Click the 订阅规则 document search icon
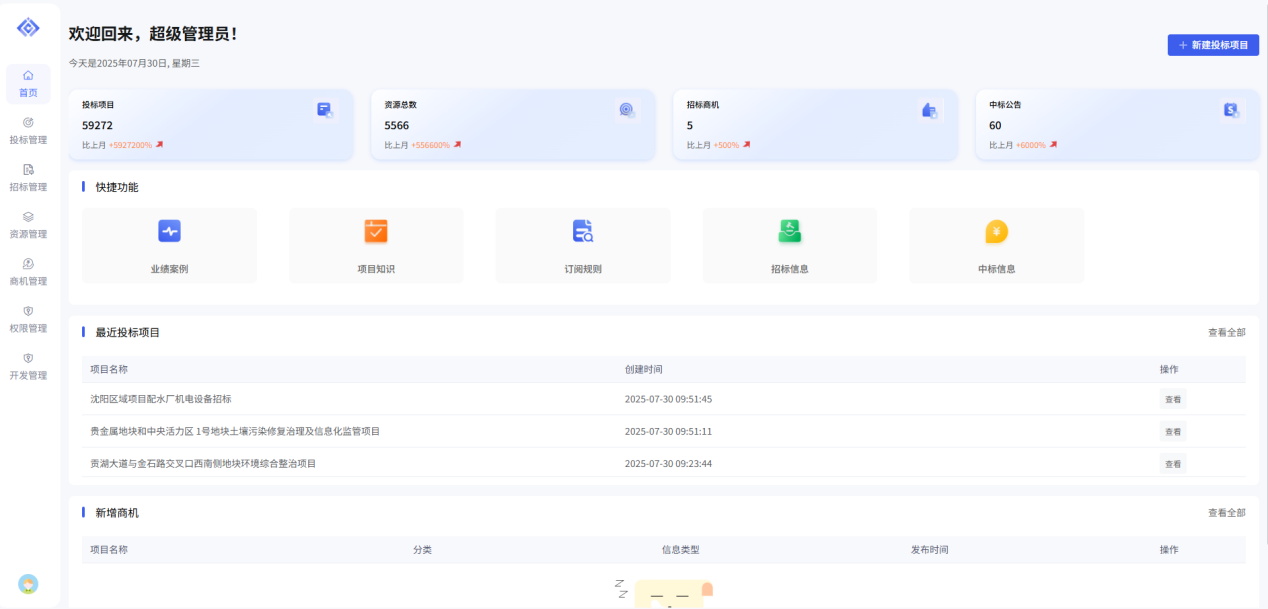Screen dimensions: 1268x609 click(583, 231)
